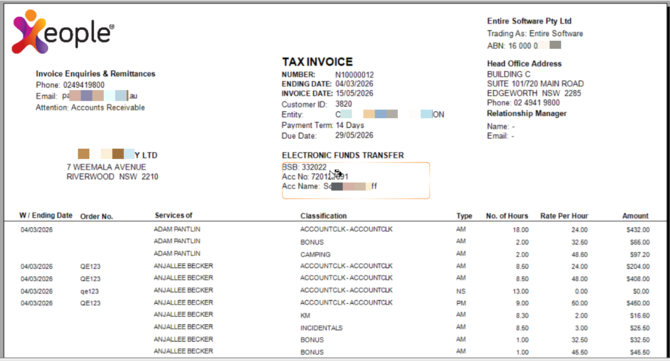Click amount $25.50
The width and height of the screenshot is (670, 361).
click(640, 328)
